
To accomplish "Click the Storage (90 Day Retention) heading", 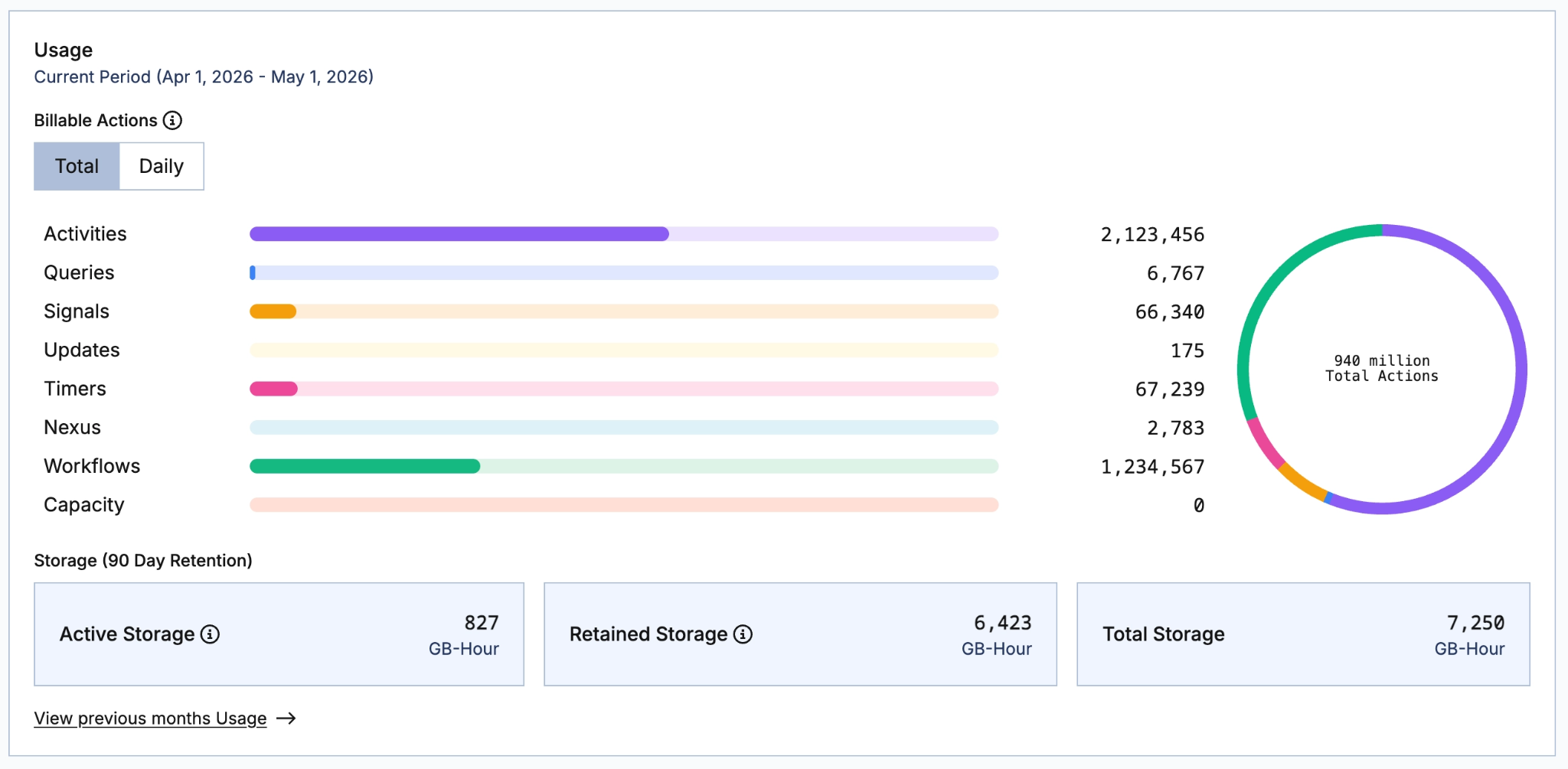I will coord(143,560).
